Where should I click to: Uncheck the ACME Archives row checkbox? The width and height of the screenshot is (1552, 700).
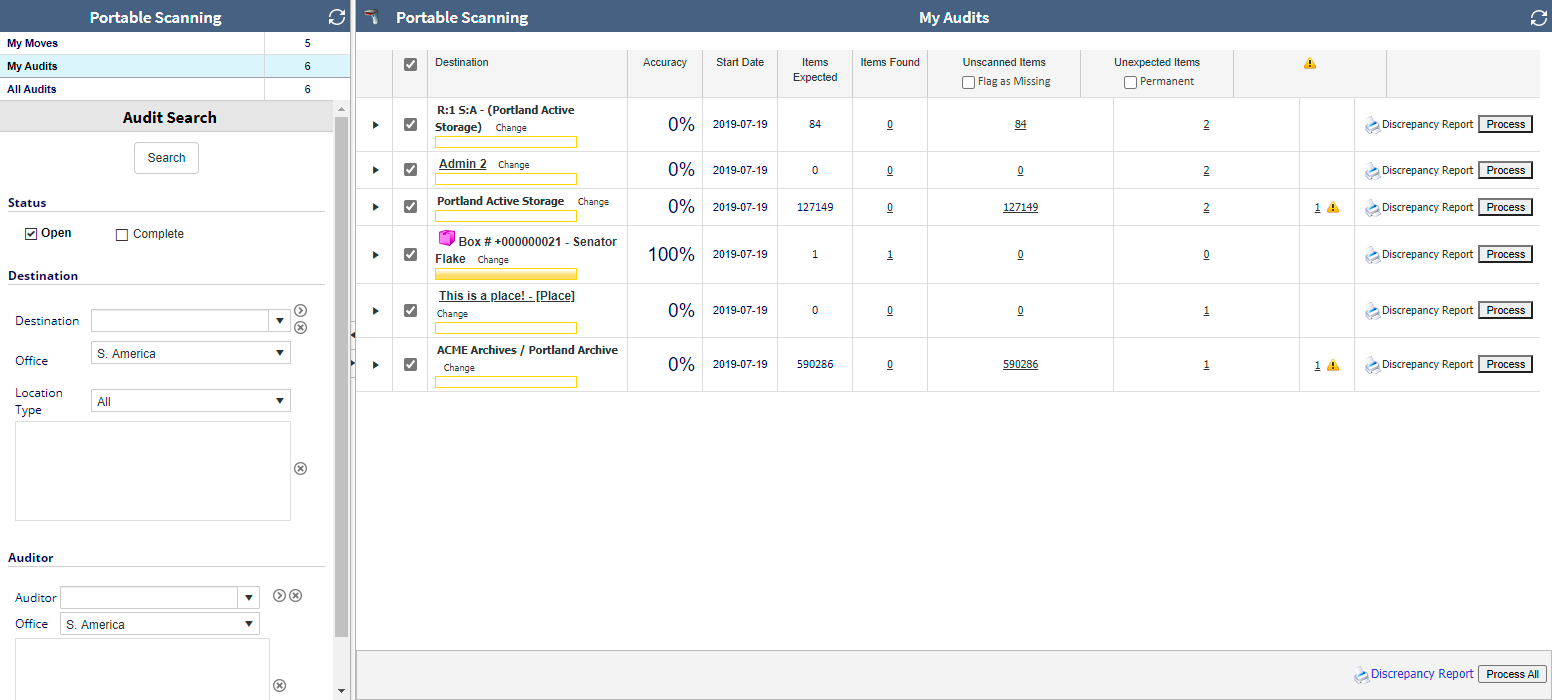(x=410, y=364)
